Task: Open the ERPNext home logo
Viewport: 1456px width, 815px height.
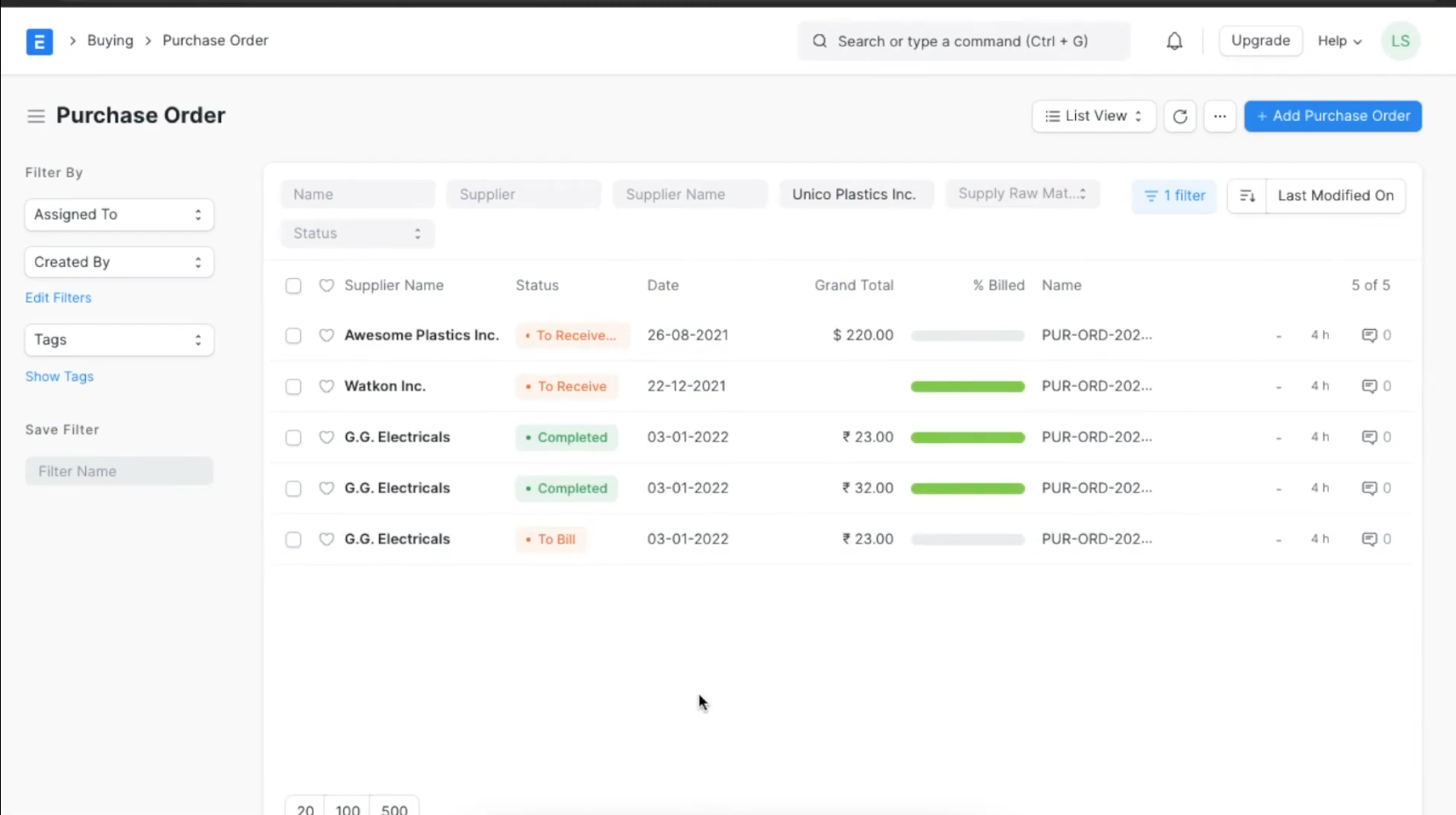Action: tap(39, 41)
